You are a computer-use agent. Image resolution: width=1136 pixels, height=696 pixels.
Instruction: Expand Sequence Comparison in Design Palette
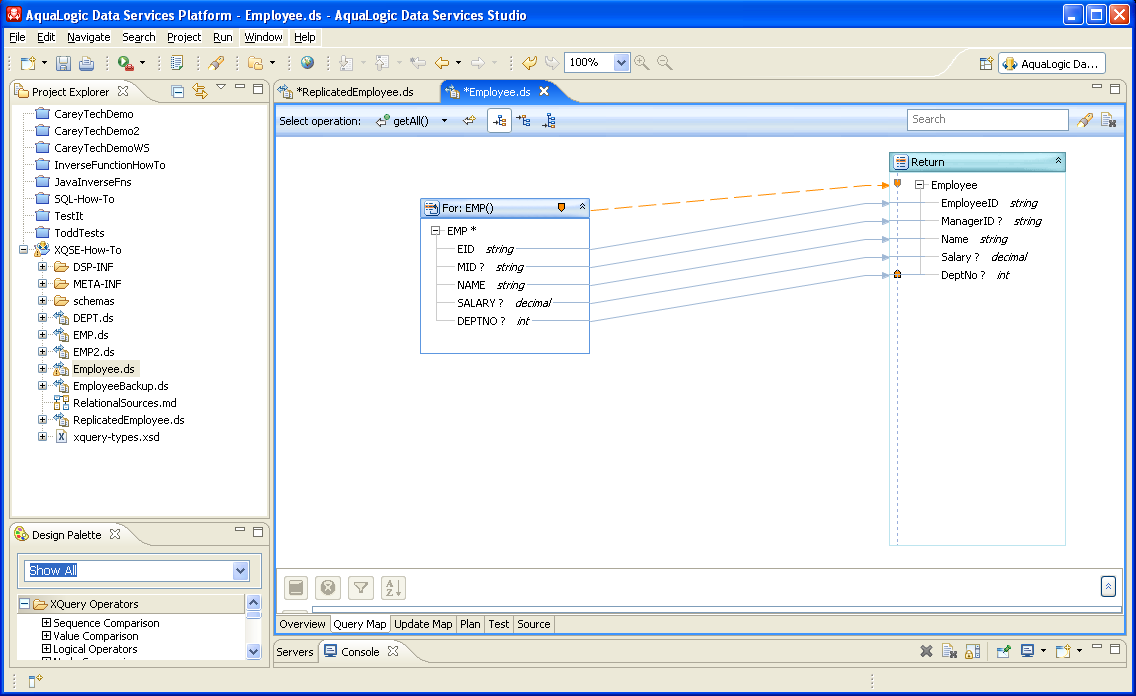coord(46,622)
